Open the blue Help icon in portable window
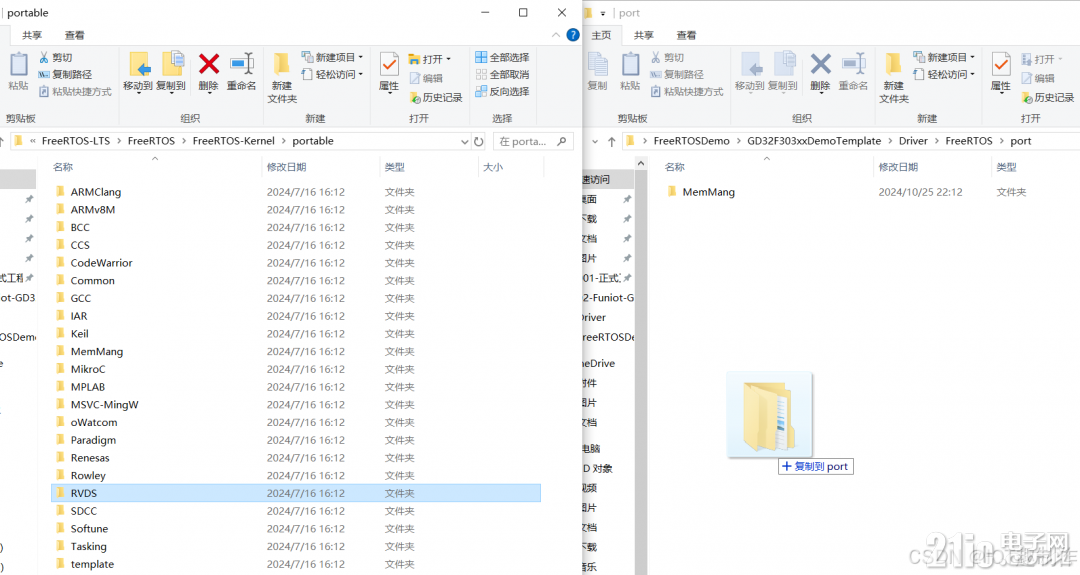Viewport: 1080px width, 575px height. click(573, 34)
